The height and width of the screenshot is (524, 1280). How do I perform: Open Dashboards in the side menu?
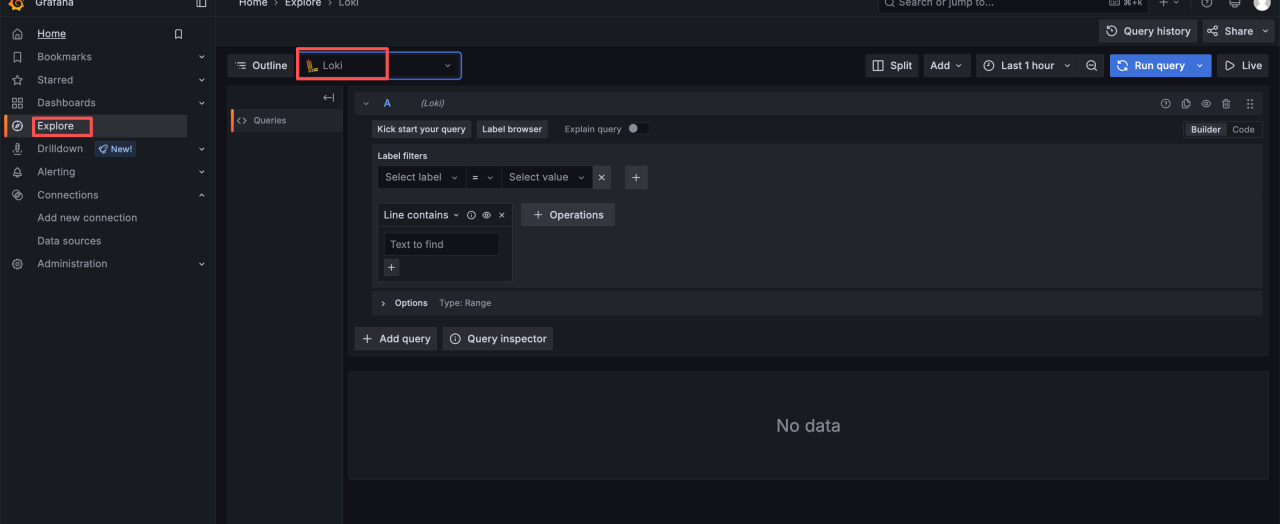click(66, 103)
